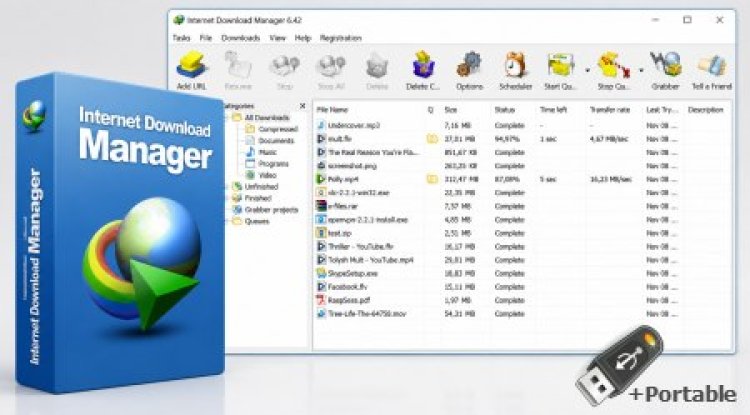The image size is (750, 415).
Task: Select the a-files.rar download
Action: (x=342, y=206)
